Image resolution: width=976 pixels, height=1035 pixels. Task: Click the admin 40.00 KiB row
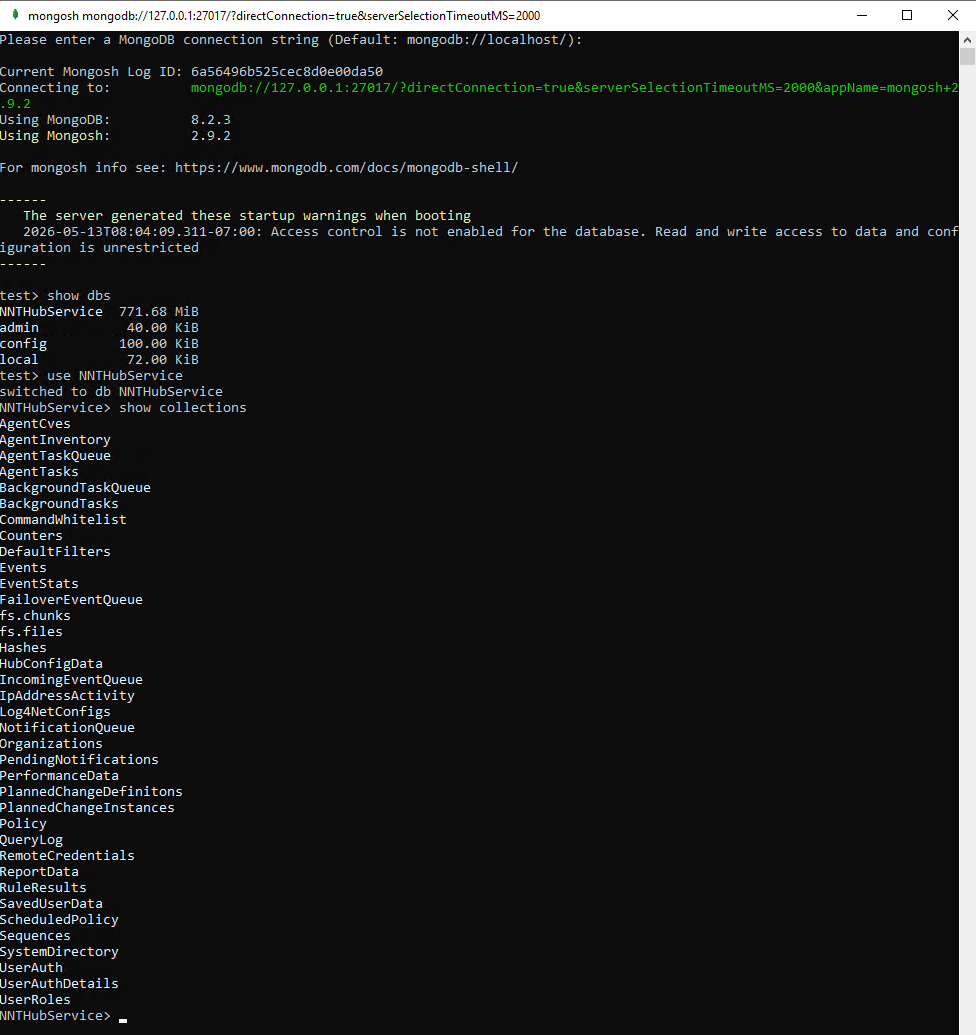click(x=99, y=327)
